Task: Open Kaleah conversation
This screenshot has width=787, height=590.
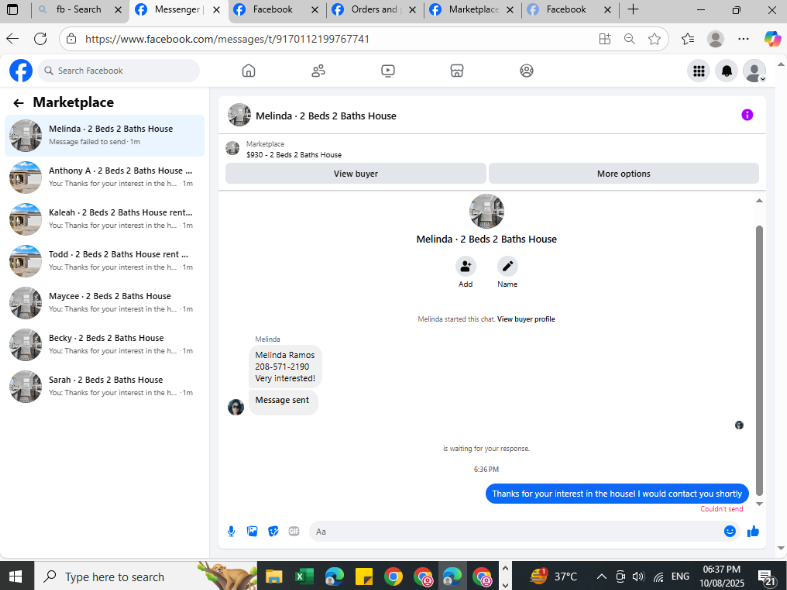Action: click(x=104, y=219)
